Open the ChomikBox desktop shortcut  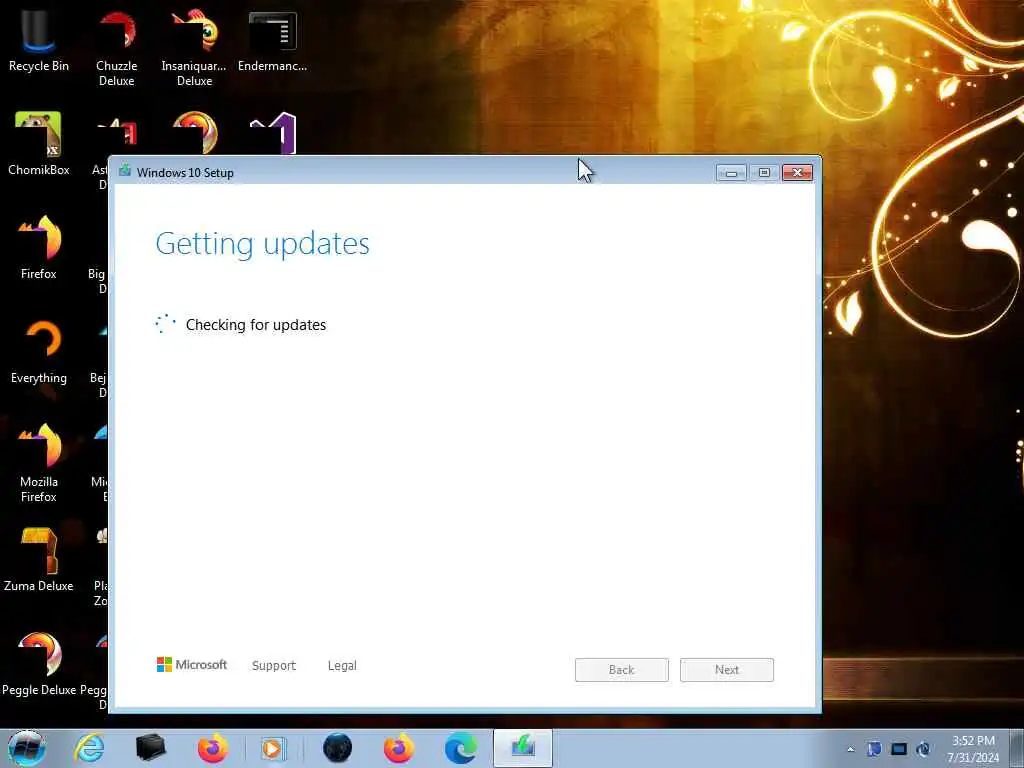(x=39, y=144)
